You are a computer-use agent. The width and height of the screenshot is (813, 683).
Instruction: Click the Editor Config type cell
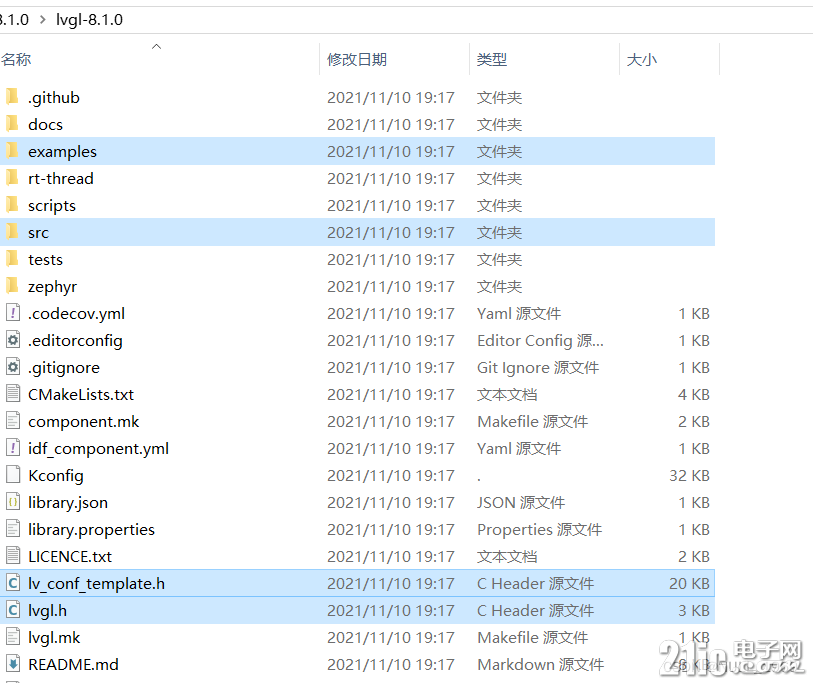click(540, 340)
